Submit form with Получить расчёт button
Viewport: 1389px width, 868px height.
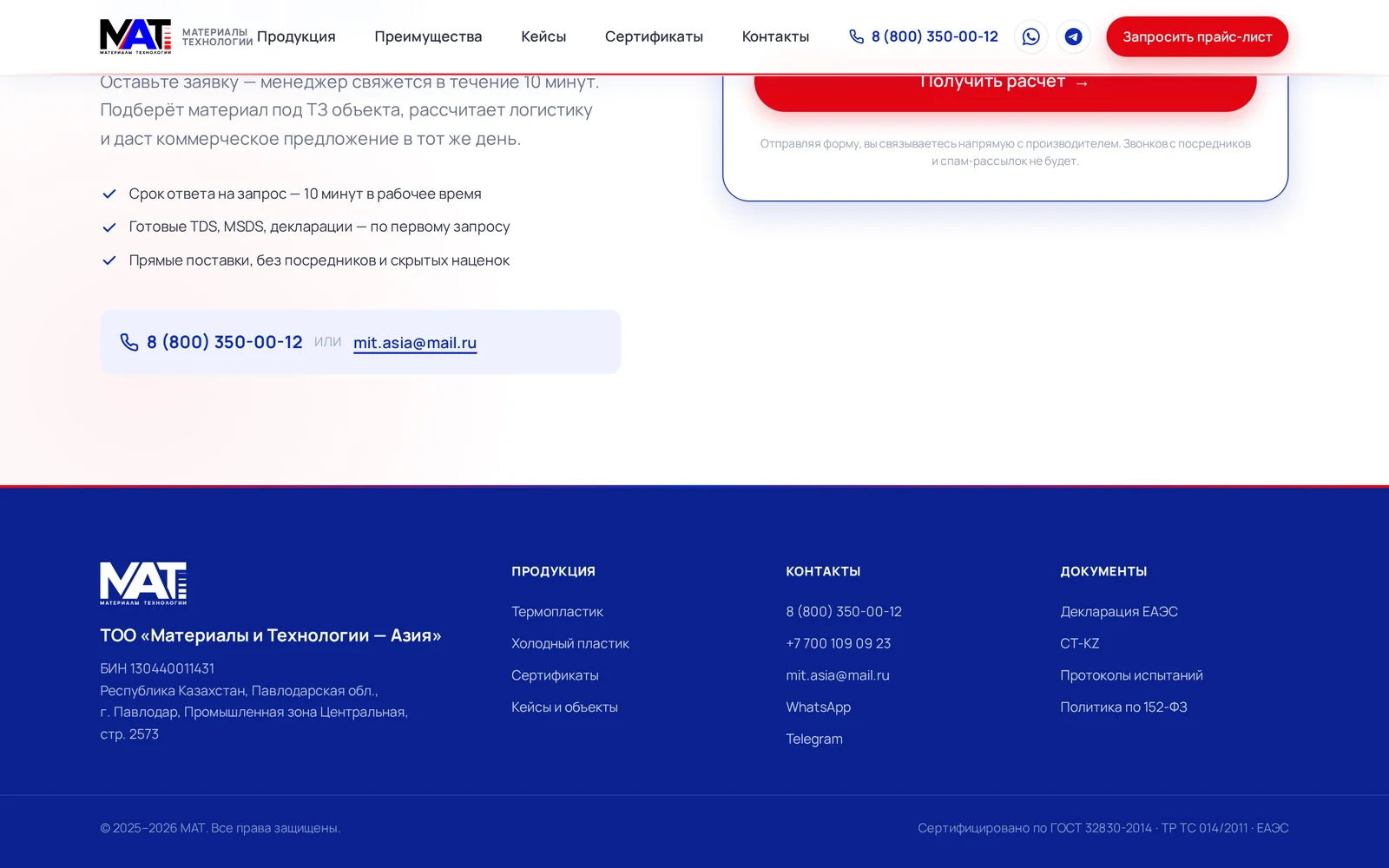coord(1005,92)
